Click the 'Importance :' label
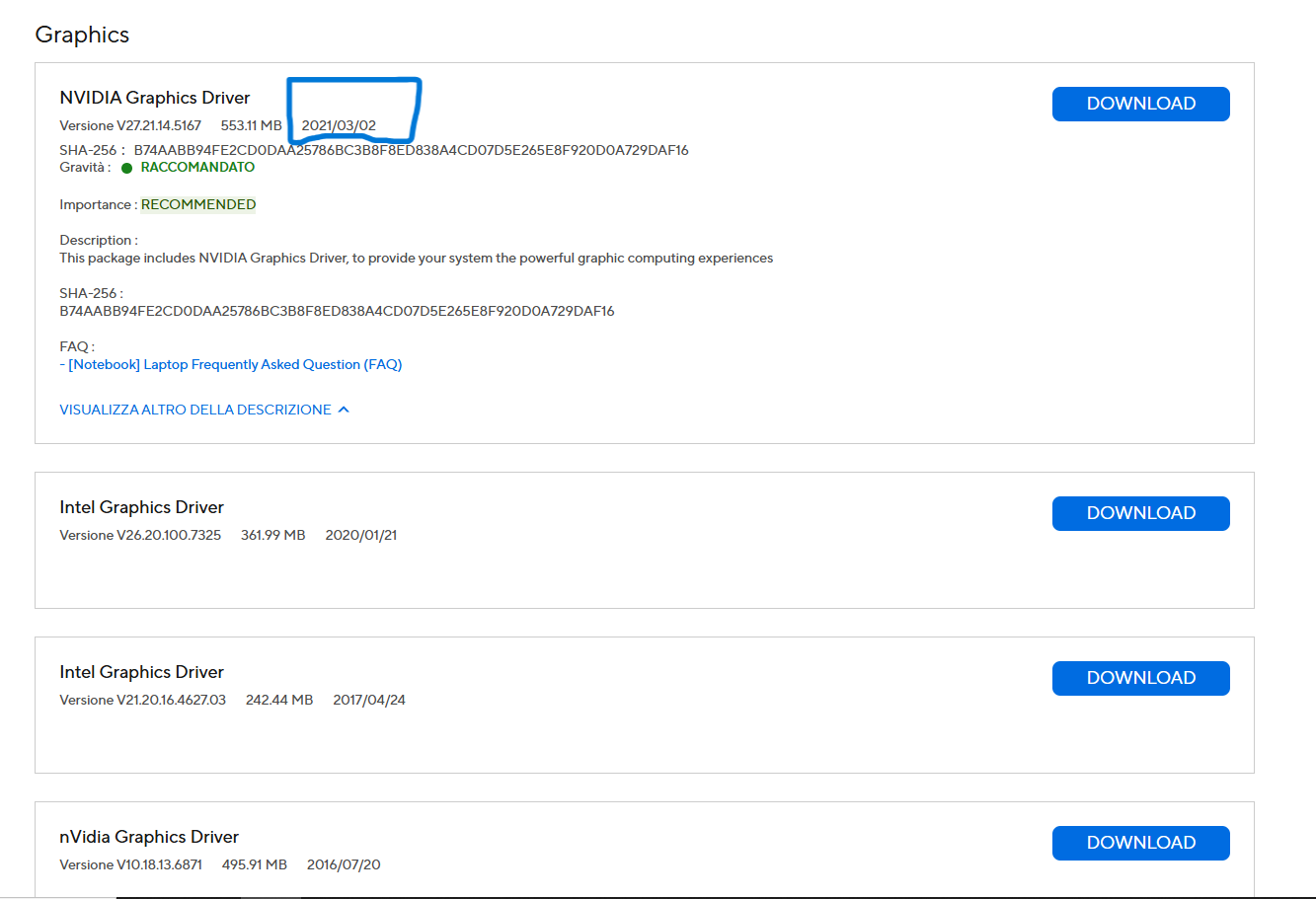The image size is (1316, 899). point(98,204)
